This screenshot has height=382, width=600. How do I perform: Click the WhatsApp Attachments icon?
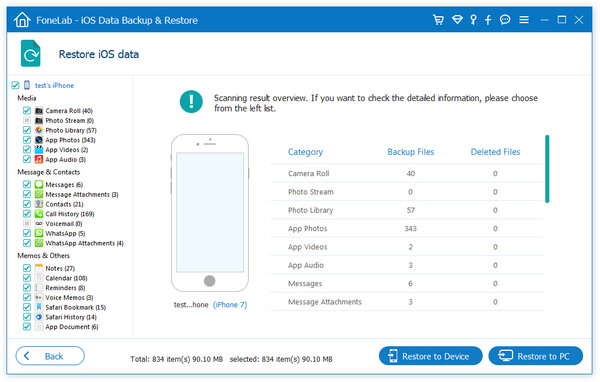[x=39, y=243]
